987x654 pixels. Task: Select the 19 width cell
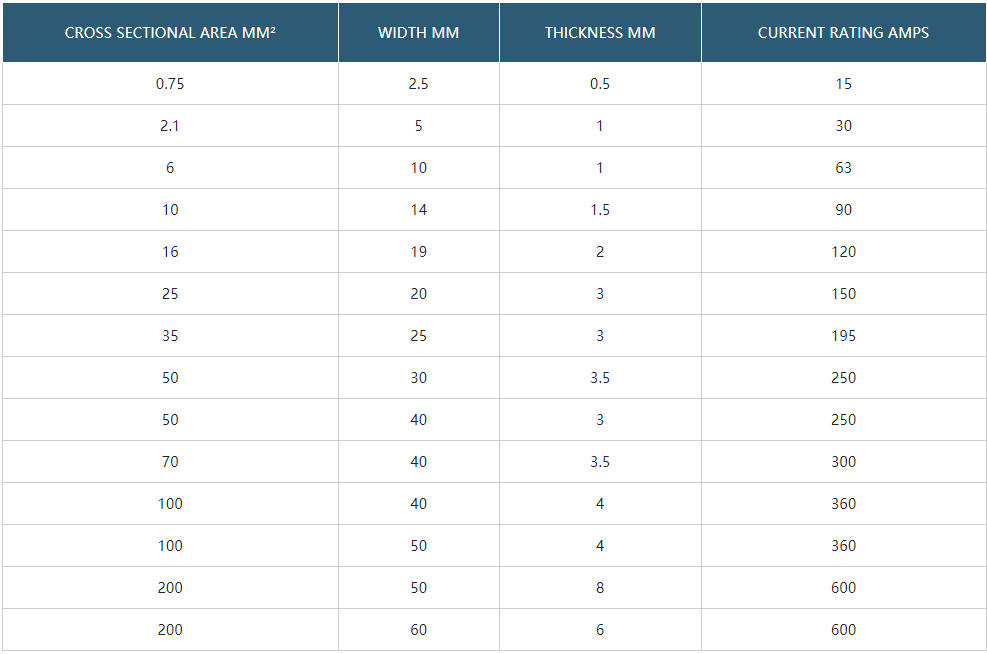(x=418, y=252)
